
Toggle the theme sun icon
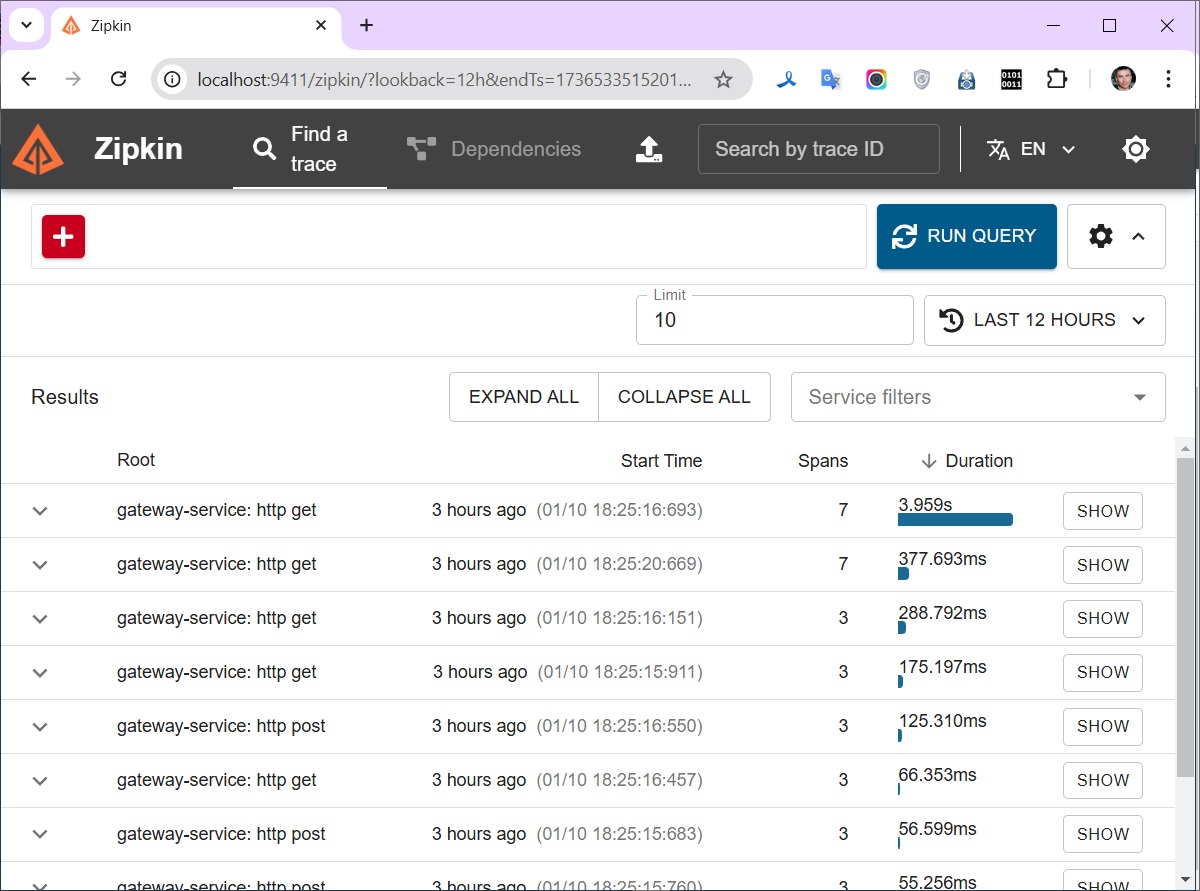coord(1135,149)
